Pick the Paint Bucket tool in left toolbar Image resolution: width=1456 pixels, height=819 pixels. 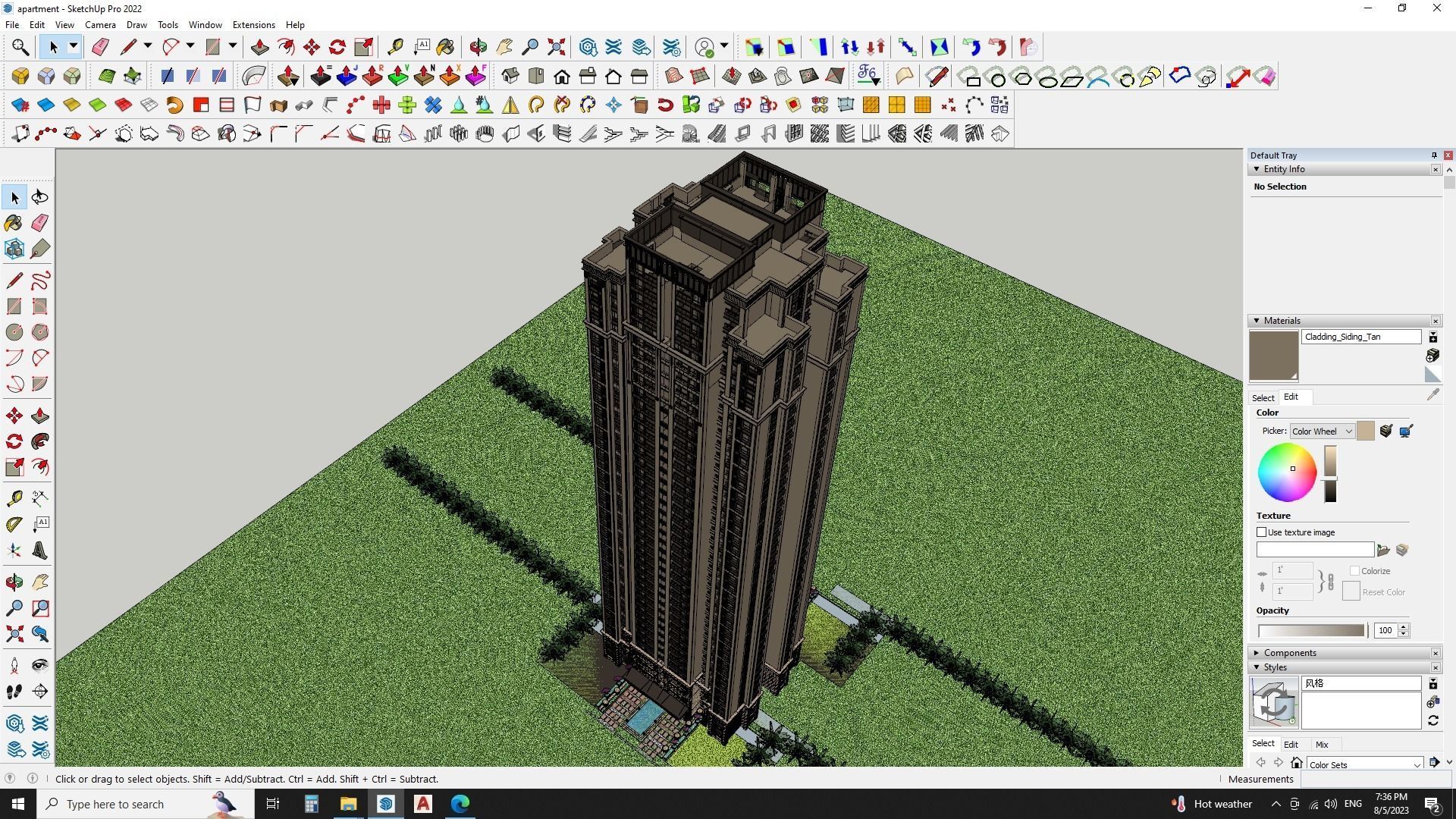(14, 223)
